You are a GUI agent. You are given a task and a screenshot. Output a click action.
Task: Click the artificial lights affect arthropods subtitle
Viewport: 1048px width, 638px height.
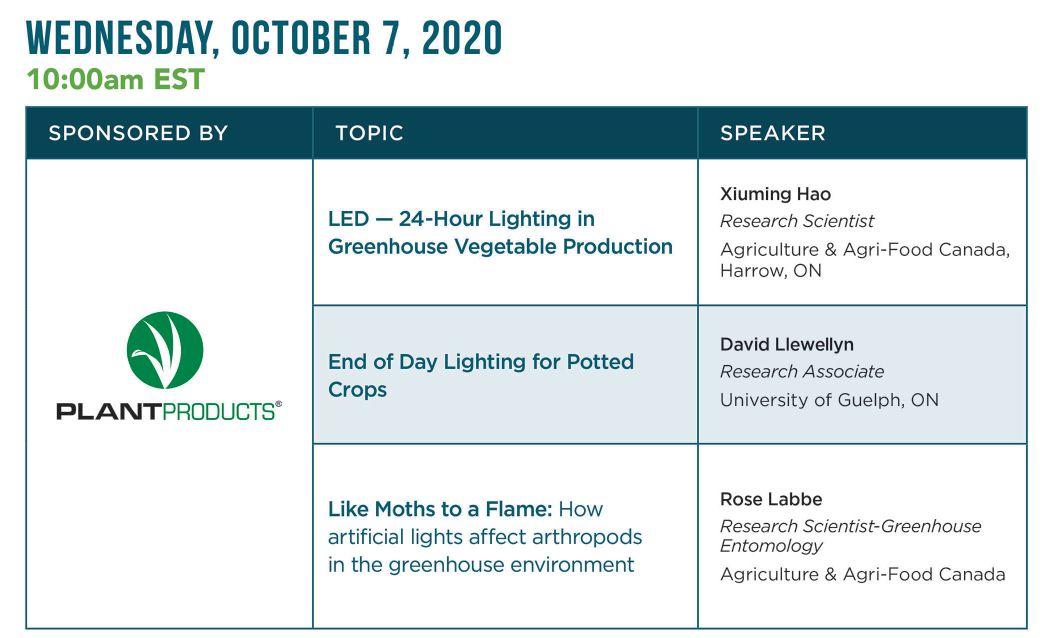coord(484,537)
